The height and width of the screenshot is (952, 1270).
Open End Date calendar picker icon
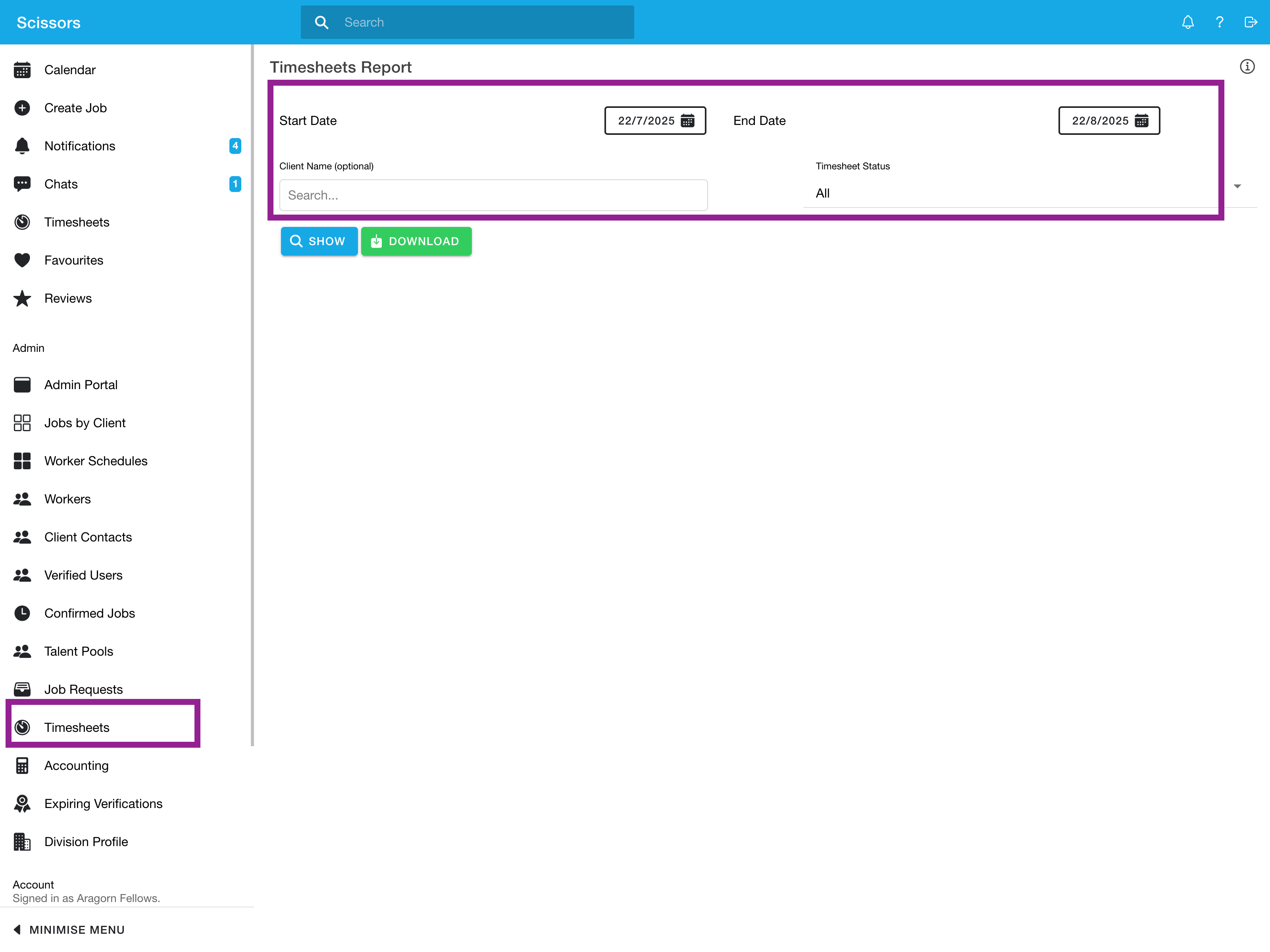click(1141, 121)
